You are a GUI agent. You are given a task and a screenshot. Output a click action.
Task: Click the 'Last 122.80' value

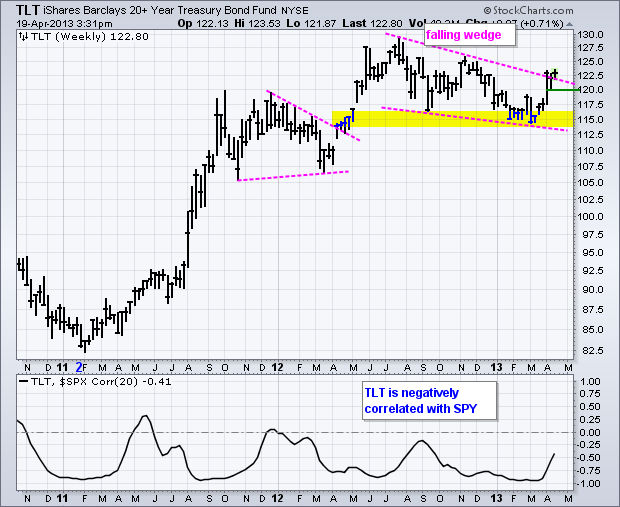[372, 24]
